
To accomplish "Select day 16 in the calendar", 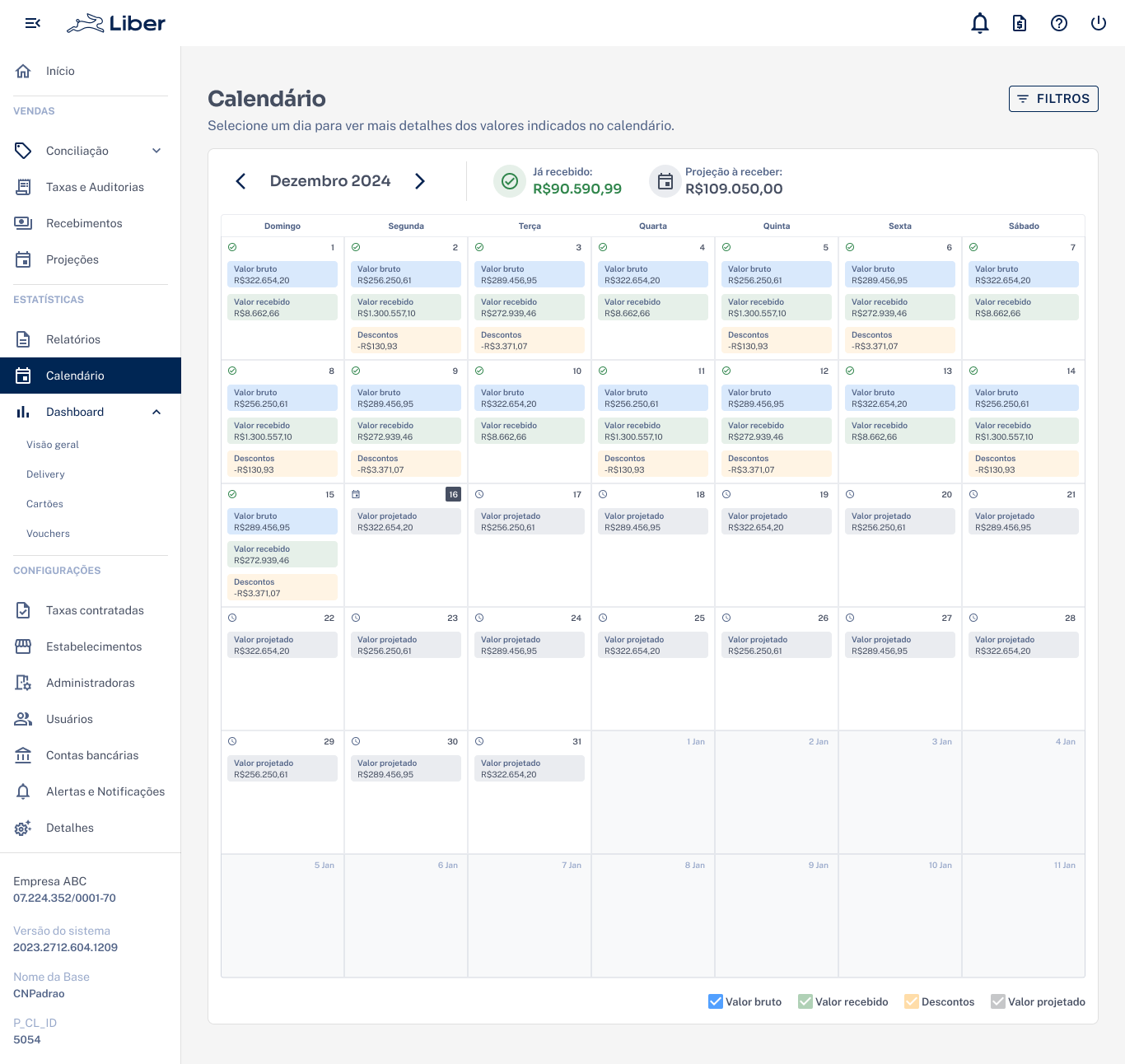I will 453,495.
